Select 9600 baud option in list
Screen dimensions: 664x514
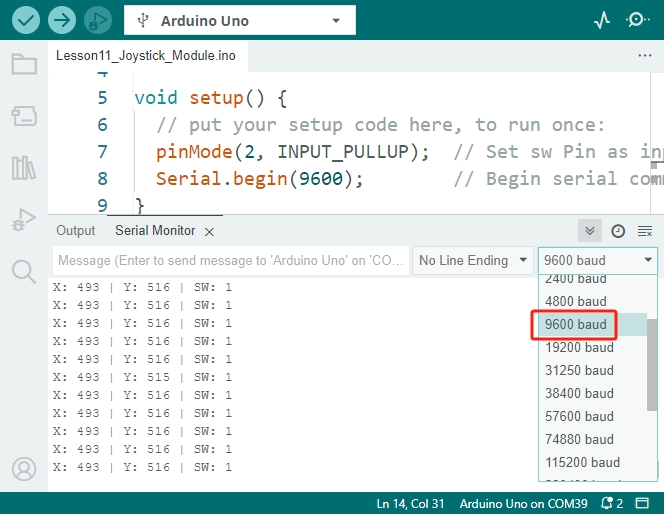point(592,324)
